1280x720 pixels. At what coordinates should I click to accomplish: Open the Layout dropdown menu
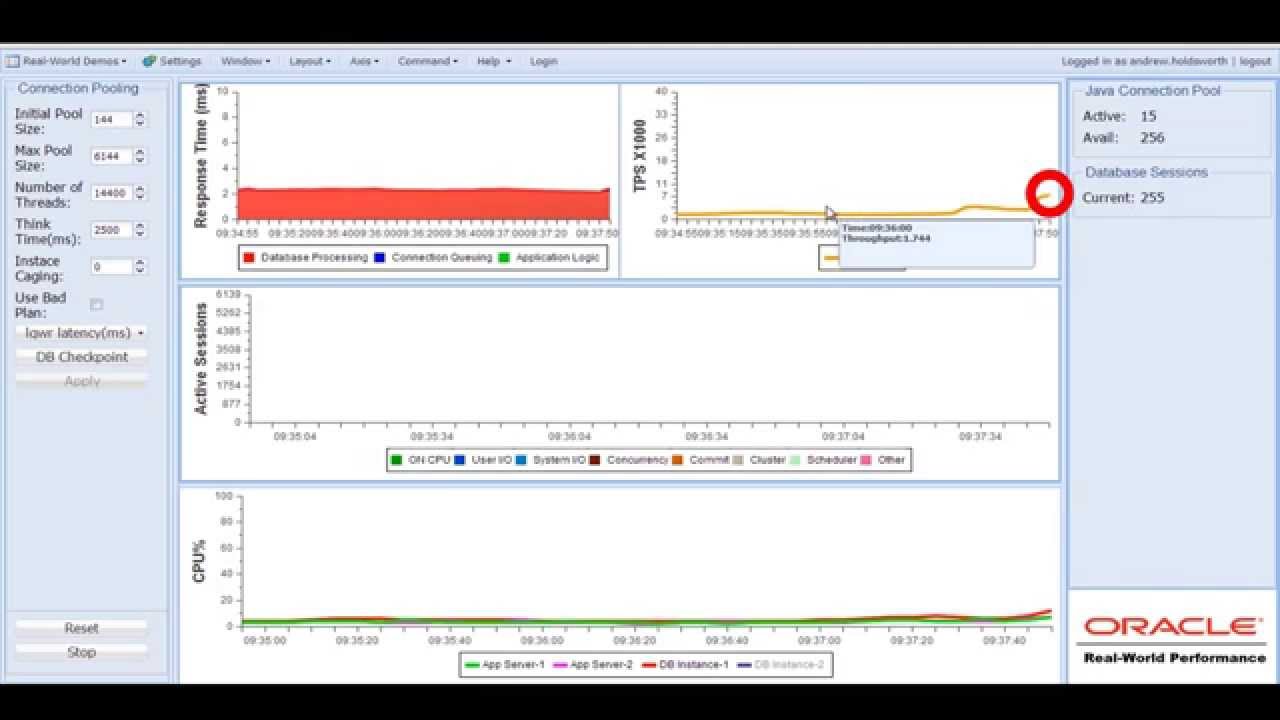[309, 61]
